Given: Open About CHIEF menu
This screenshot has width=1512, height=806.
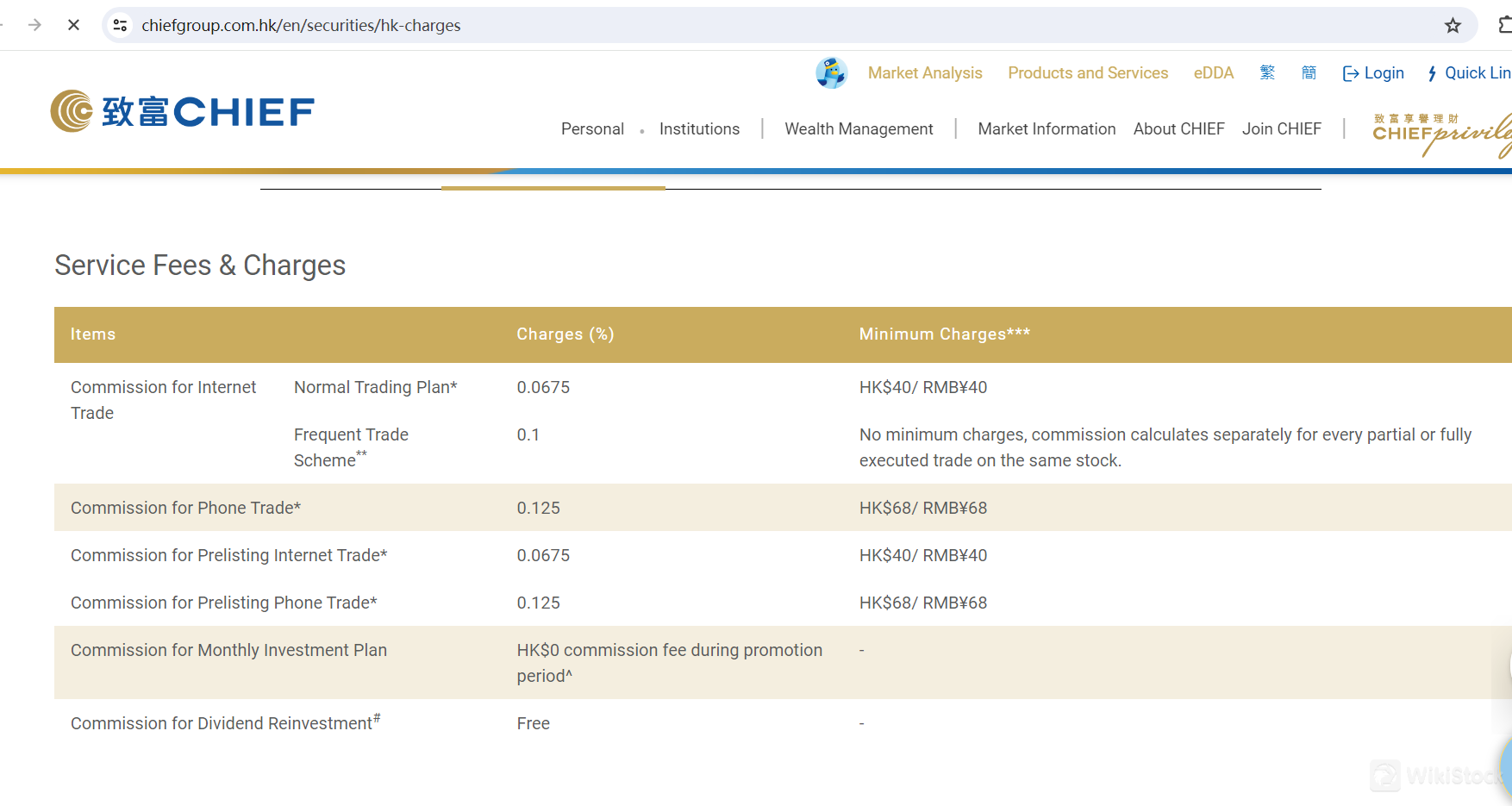Looking at the screenshot, I should (x=1178, y=129).
